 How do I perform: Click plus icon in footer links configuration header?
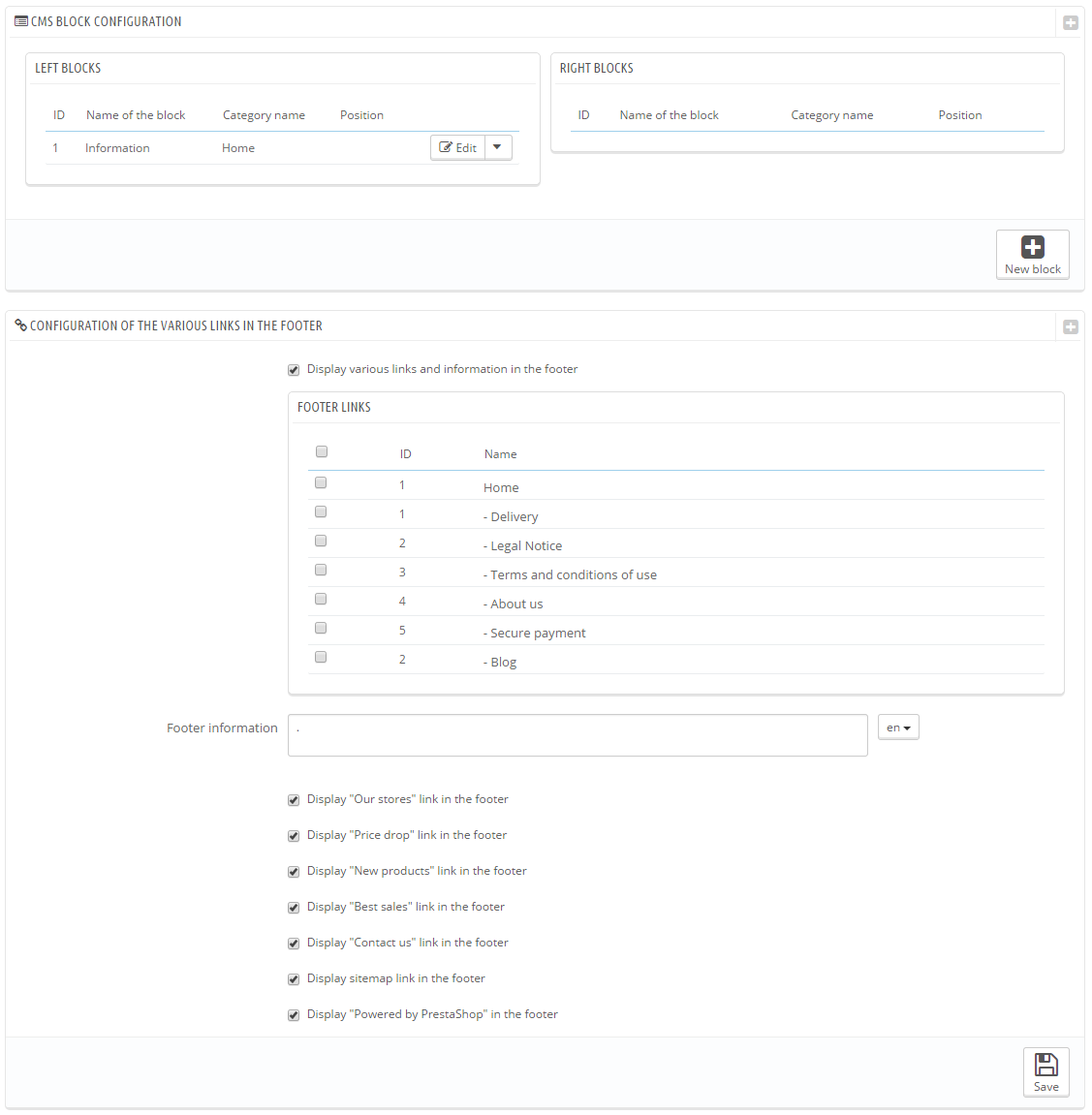(x=1070, y=327)
